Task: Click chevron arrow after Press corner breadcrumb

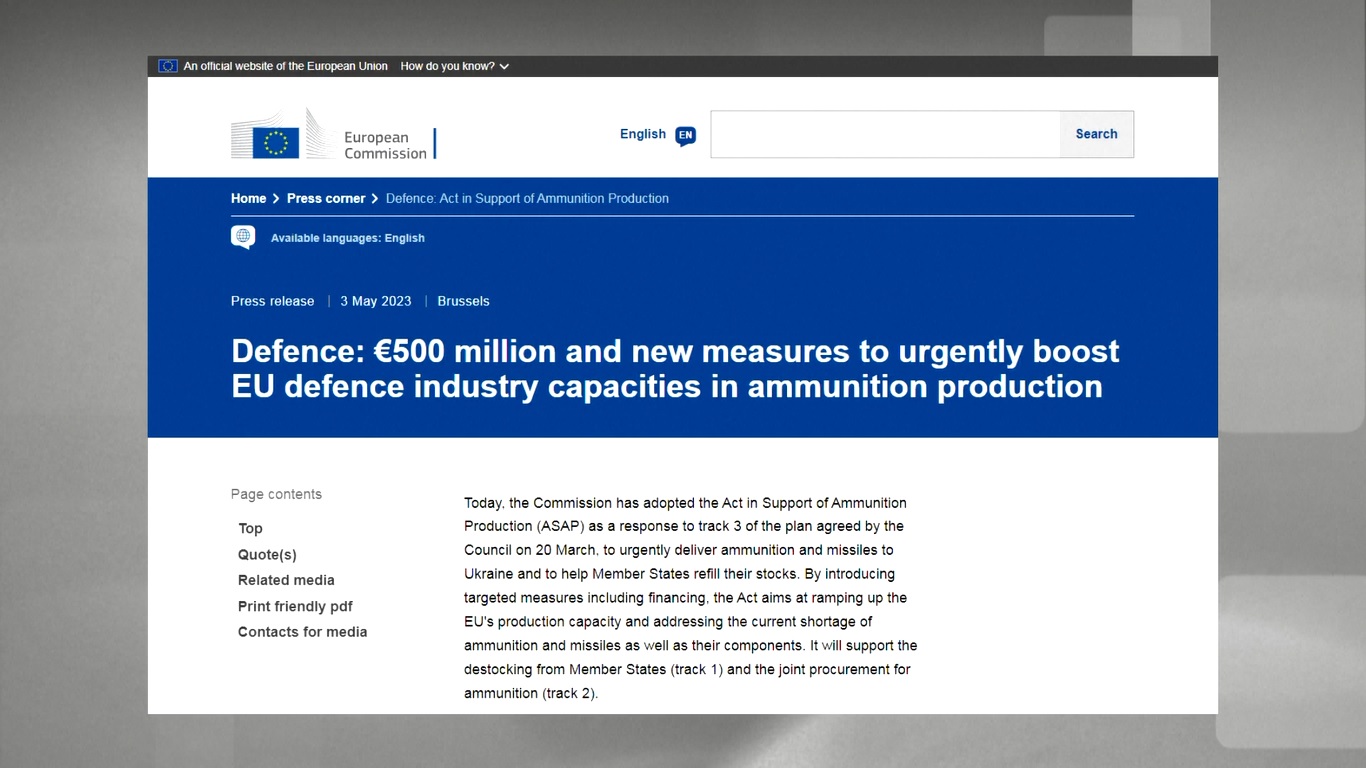Action: [375, 199]
